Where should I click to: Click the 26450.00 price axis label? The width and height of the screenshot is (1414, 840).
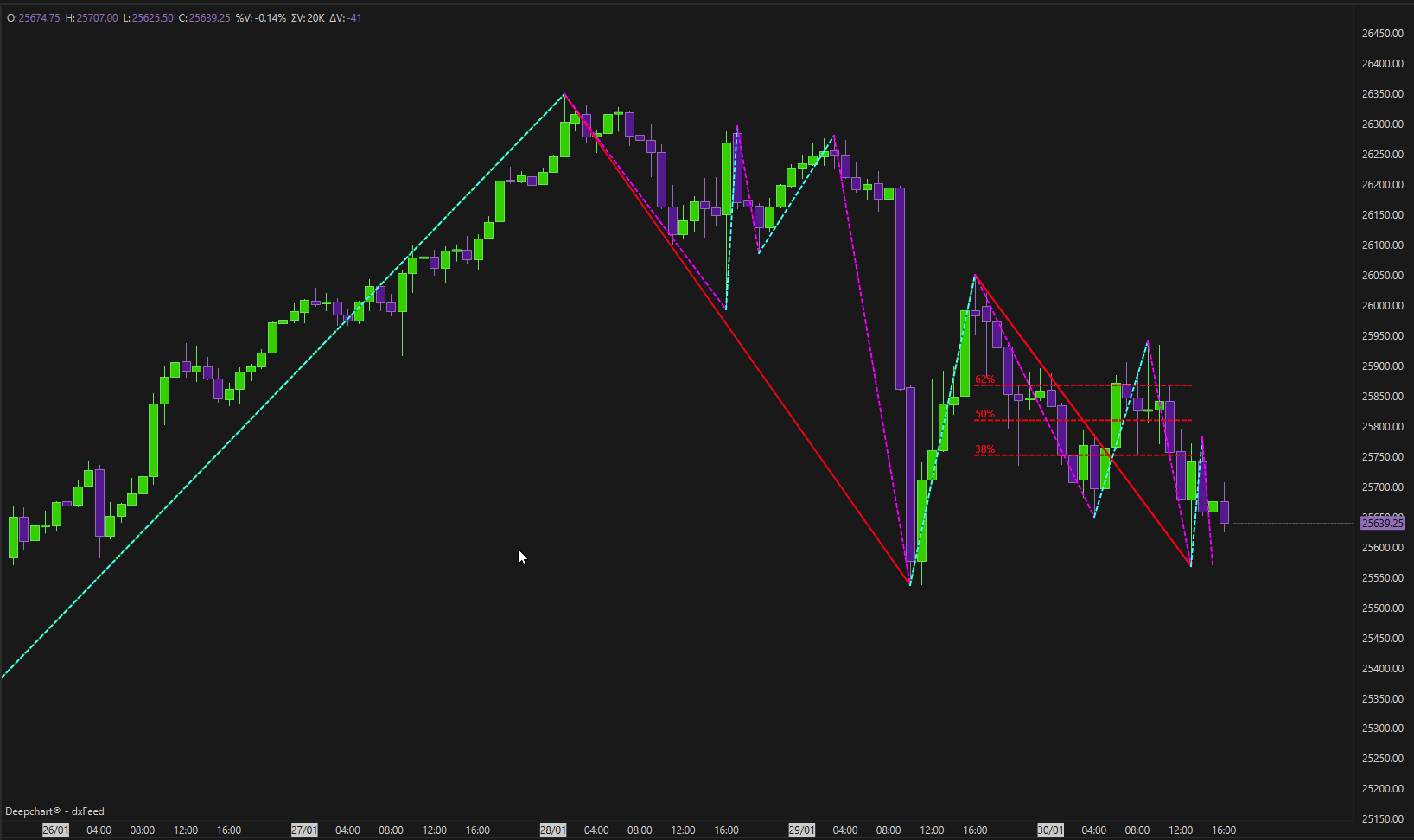1382,34
